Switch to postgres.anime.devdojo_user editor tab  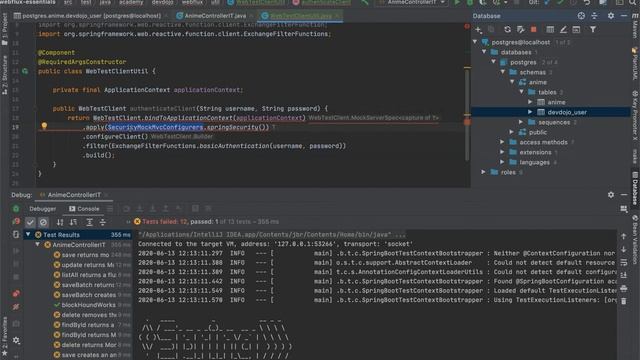[91, 16]
